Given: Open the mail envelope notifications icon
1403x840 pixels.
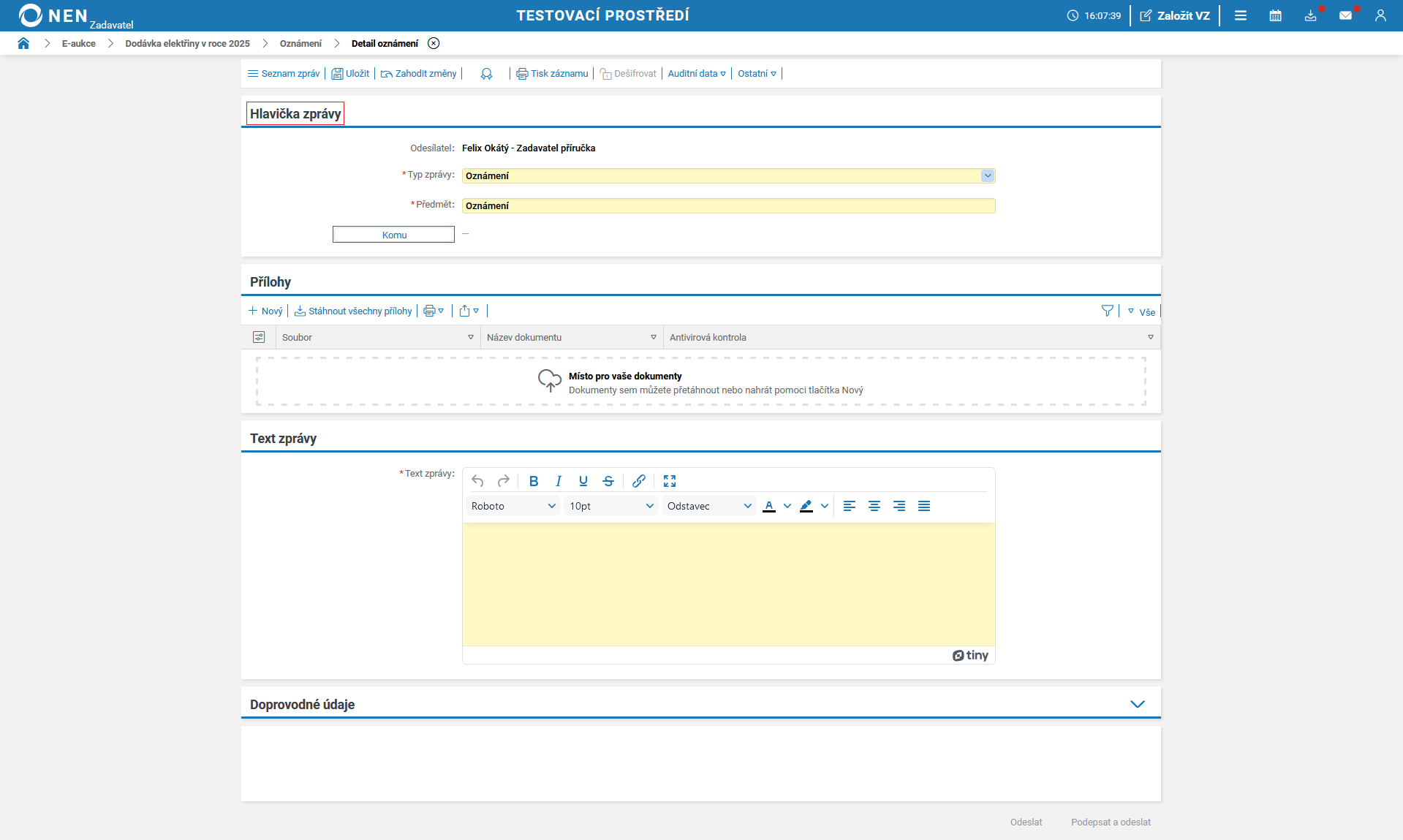Looking at the screenshot, I should coord(1345,15).
